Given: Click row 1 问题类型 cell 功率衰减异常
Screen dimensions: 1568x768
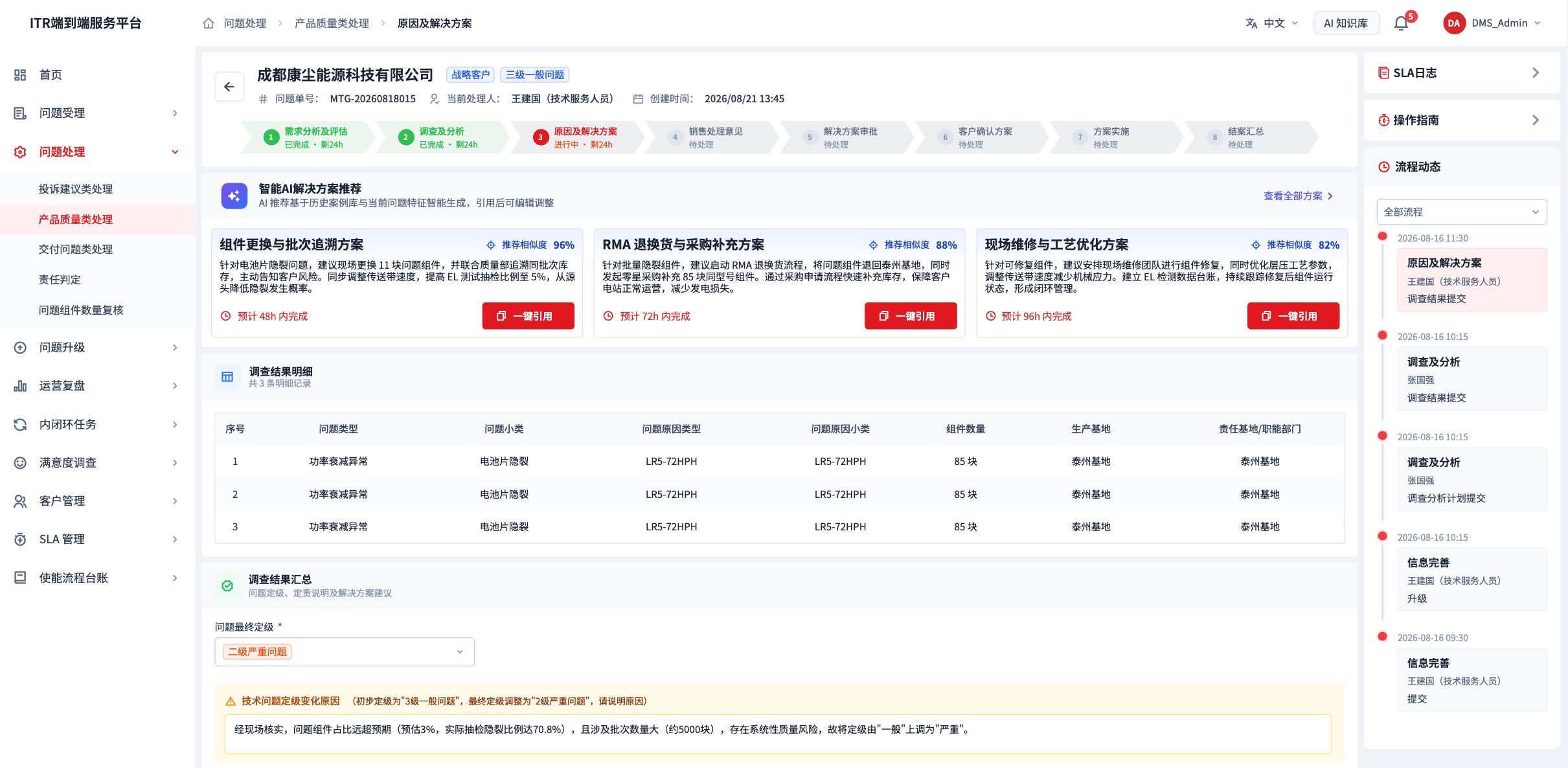Looking at the screenshot, I should click(x=338, y=462).
